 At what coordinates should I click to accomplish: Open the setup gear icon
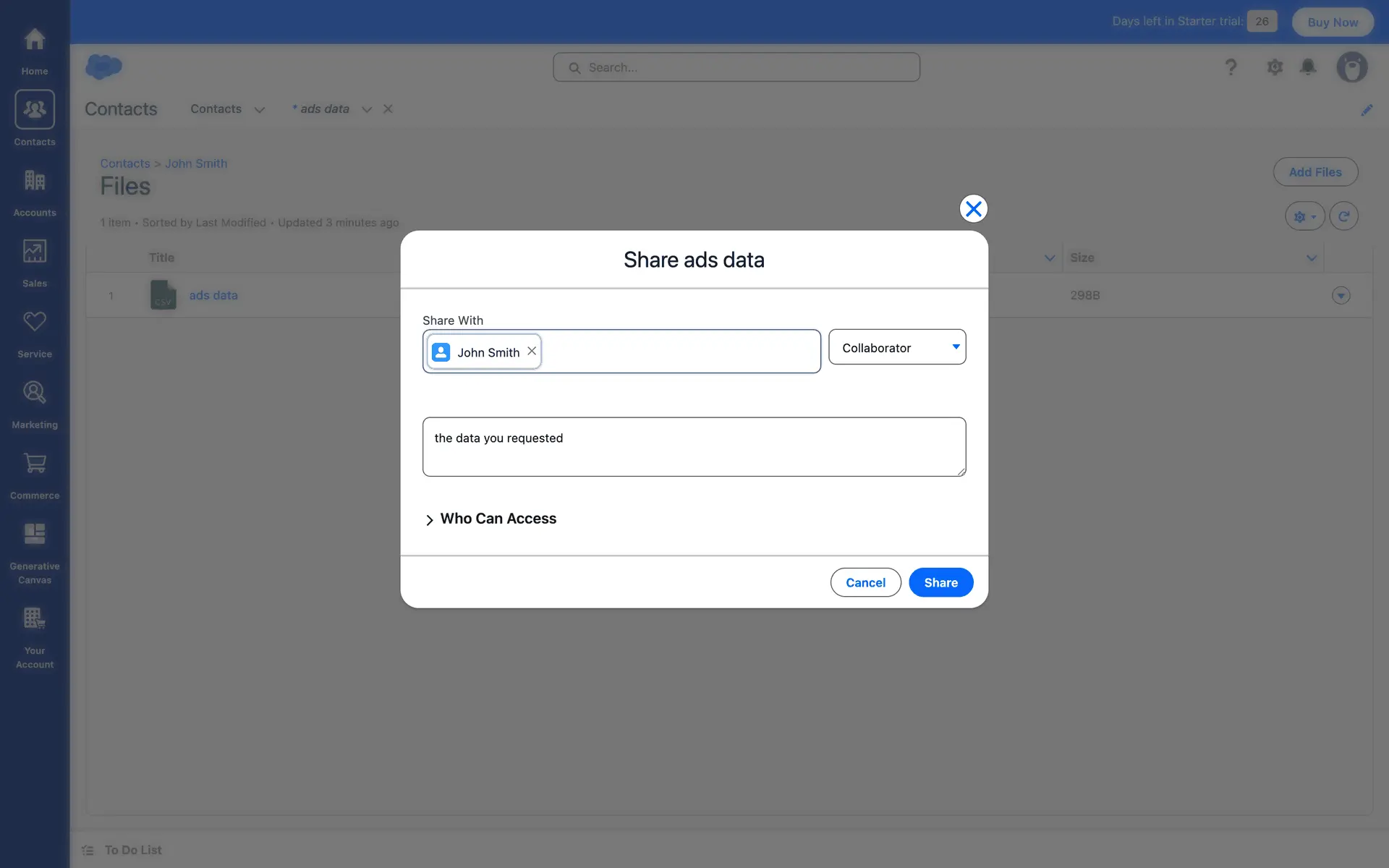tap(1274, 67)
